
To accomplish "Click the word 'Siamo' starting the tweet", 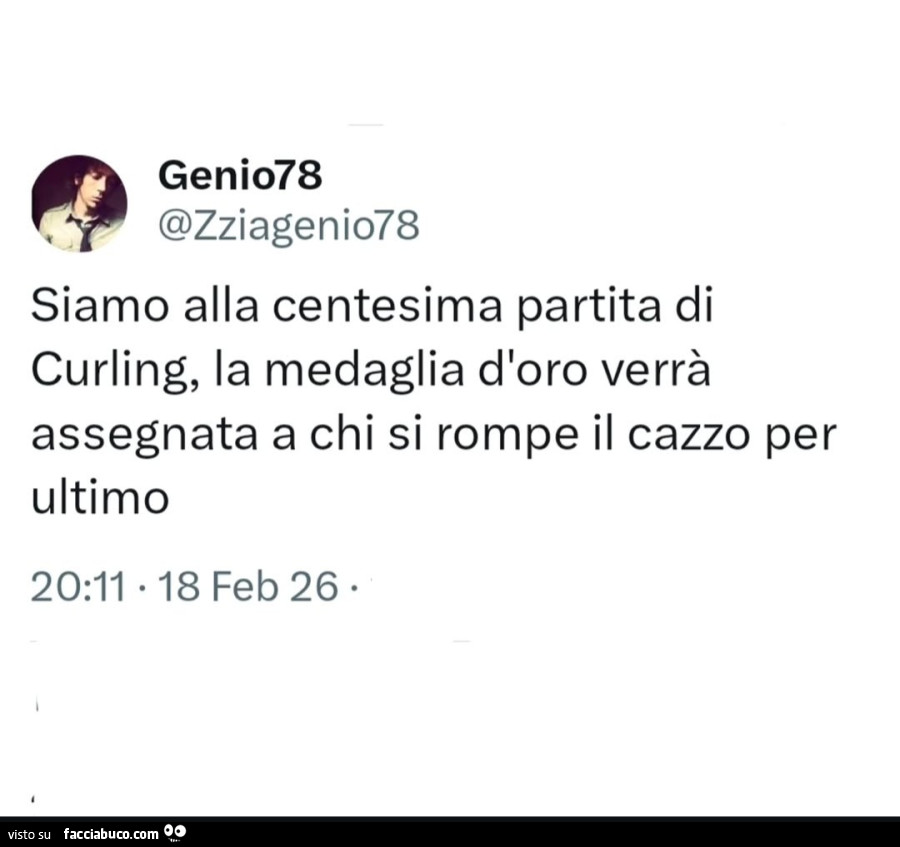I will pos(100,306).
